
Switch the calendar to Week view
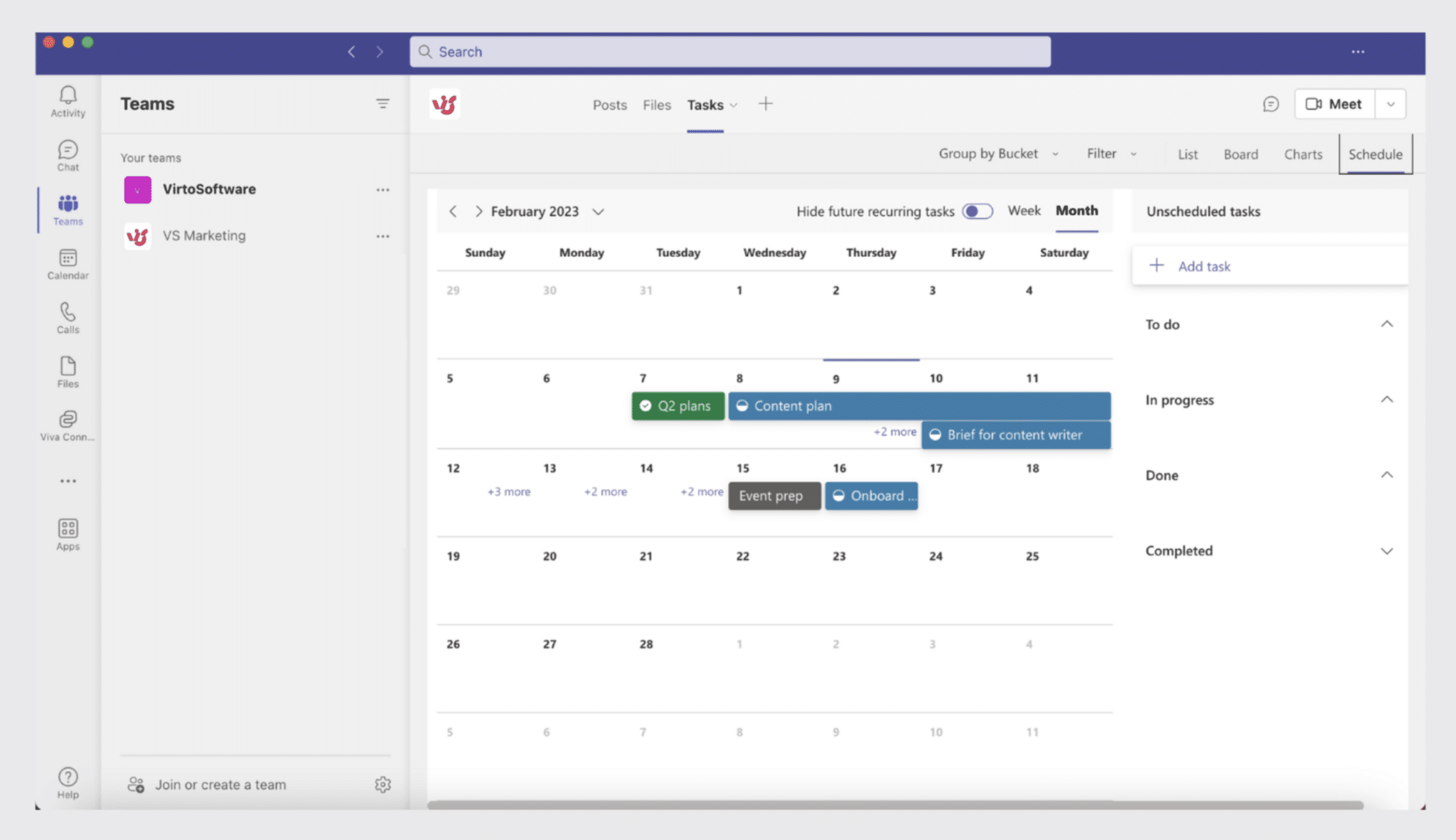(1024, 211)
